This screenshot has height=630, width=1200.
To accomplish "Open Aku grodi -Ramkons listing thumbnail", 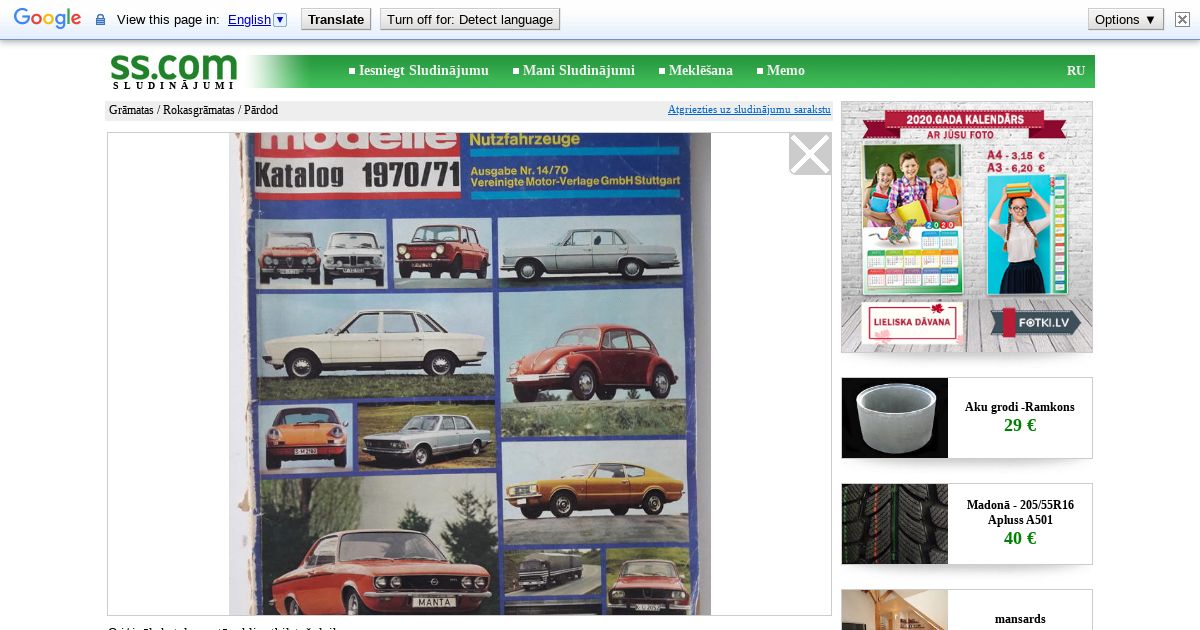I will (895, 418).
